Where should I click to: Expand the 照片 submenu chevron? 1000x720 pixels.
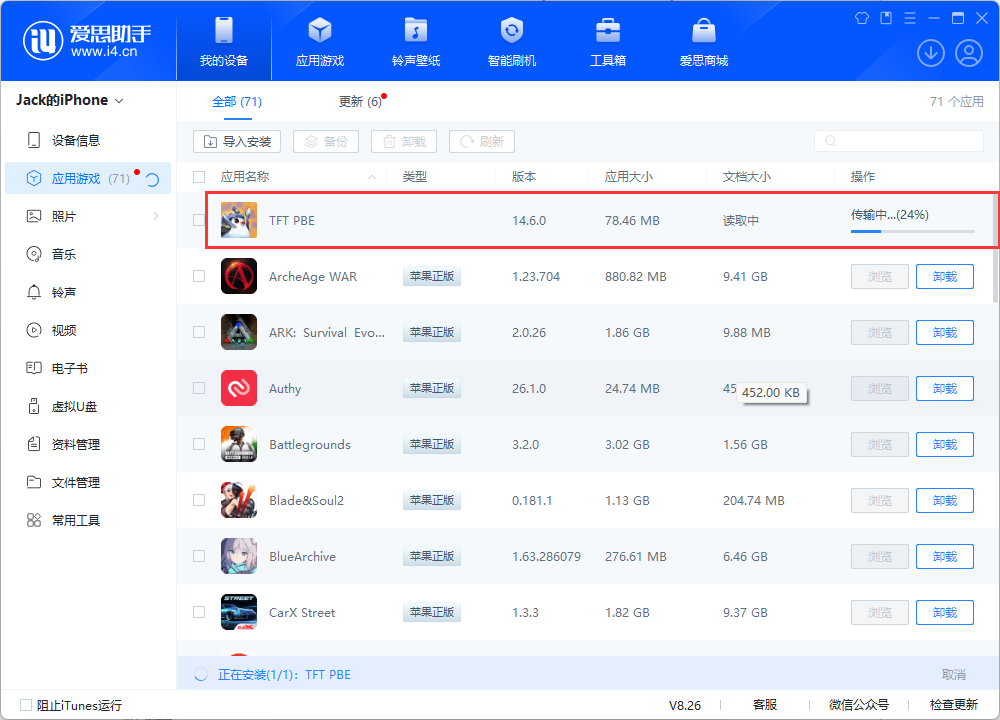click(x=156, y=216)
